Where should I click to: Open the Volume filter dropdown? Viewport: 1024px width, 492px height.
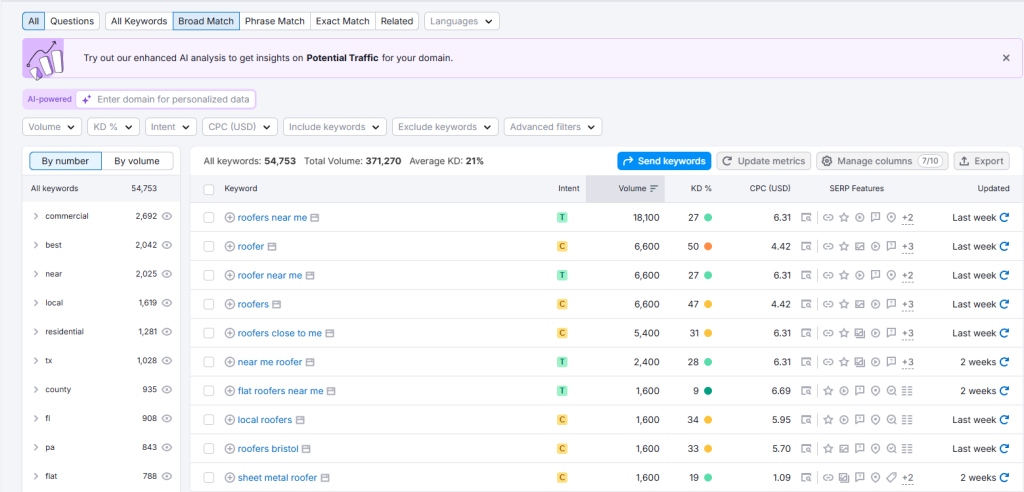point(52,127)
